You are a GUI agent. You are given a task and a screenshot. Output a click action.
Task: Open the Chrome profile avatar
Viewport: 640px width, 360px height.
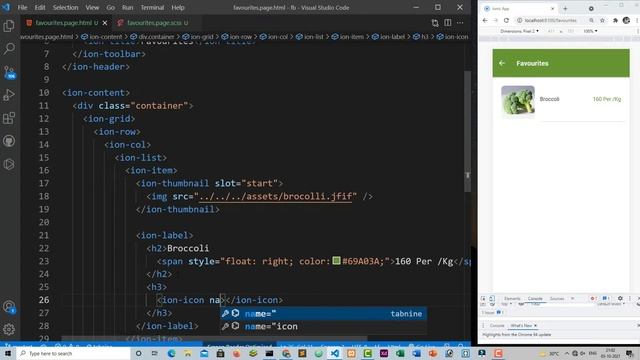click(x=626, y=20)
